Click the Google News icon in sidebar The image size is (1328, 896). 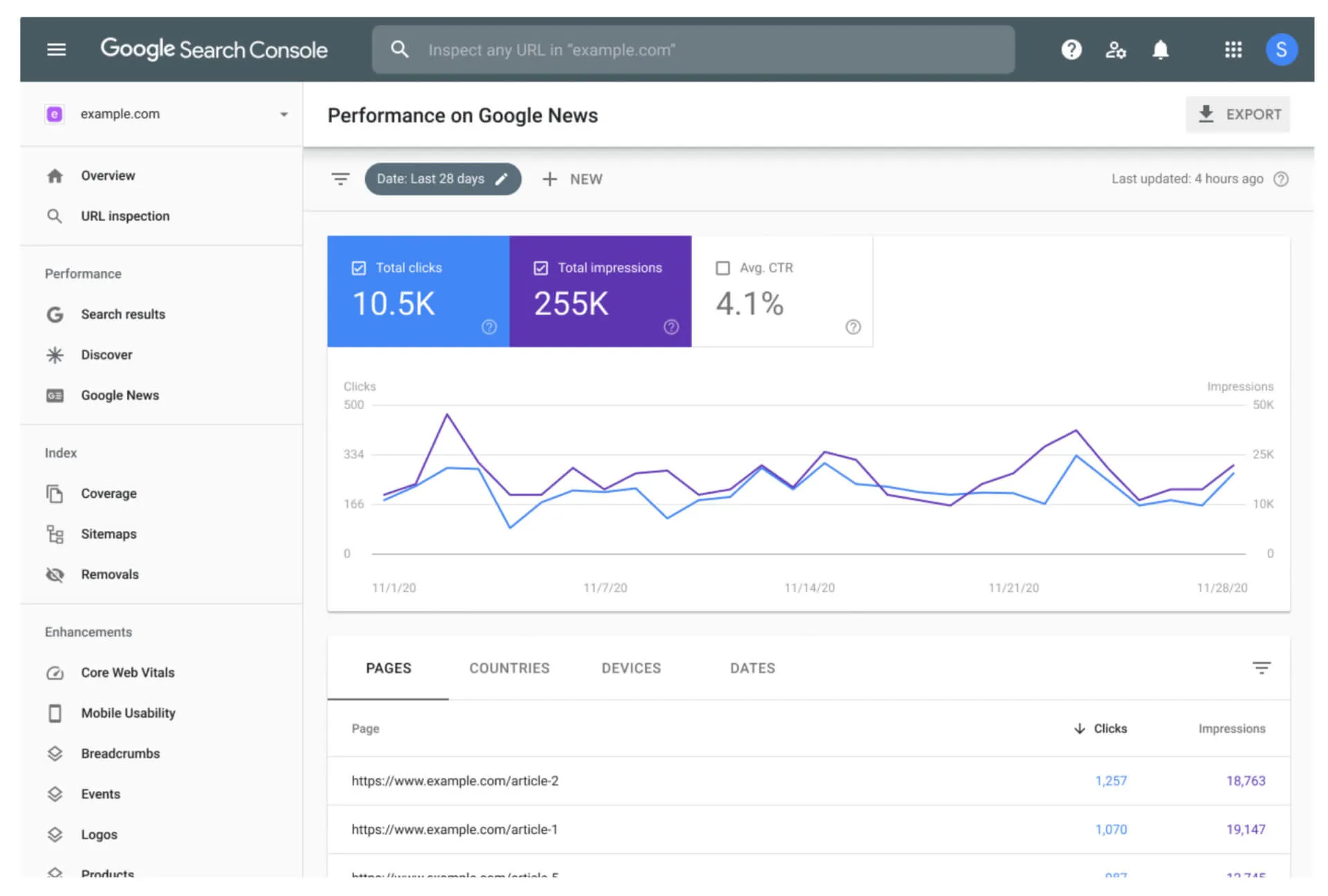coord(56,395)
